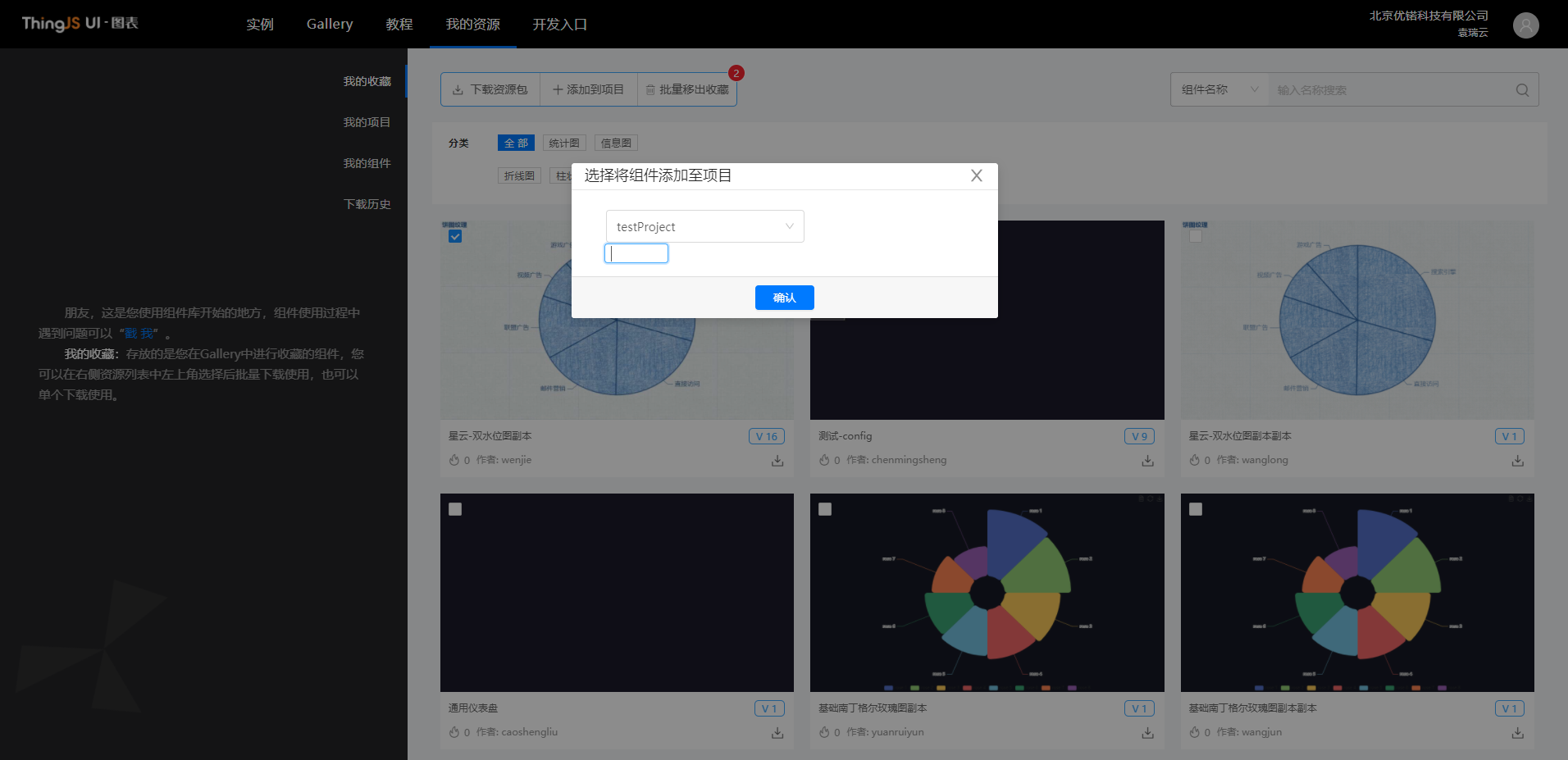Download 基础南丁格尔玫瑰图副本副本 by wangjun
The image size is (1568, 760).
click(1518, 733)
